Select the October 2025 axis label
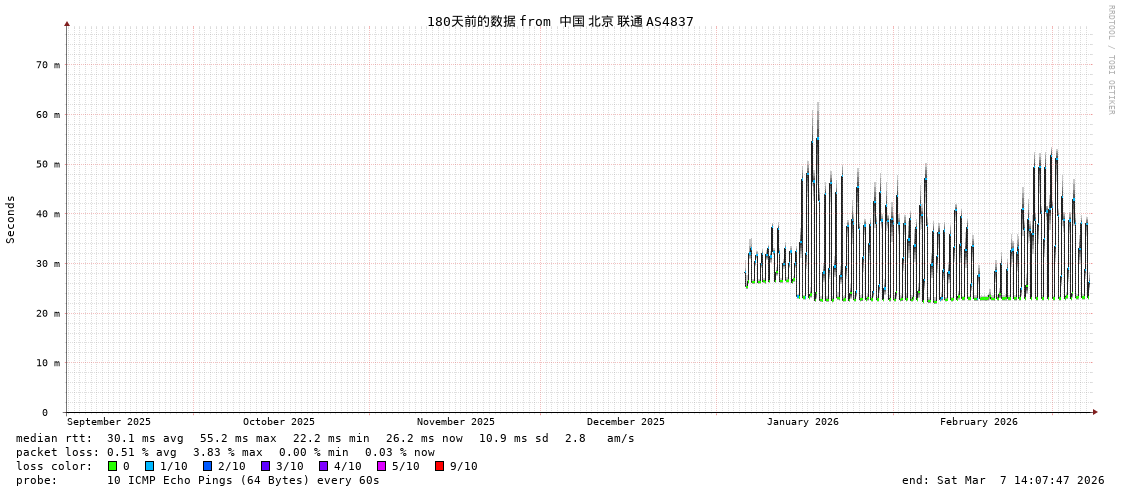The image size is (1121, 494). [x=278, y=422]
